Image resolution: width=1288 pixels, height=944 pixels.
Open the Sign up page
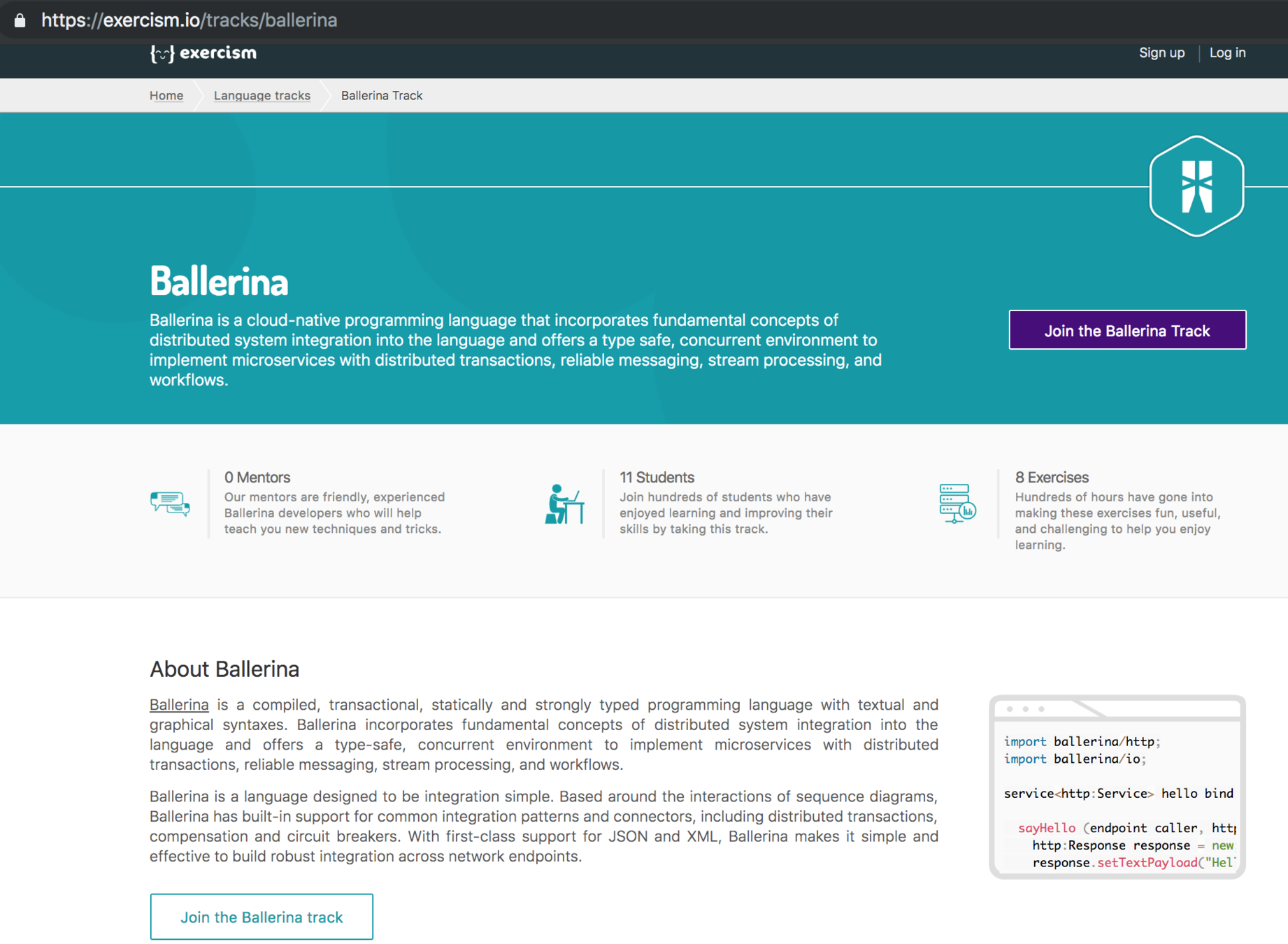tap(1161, 52)
